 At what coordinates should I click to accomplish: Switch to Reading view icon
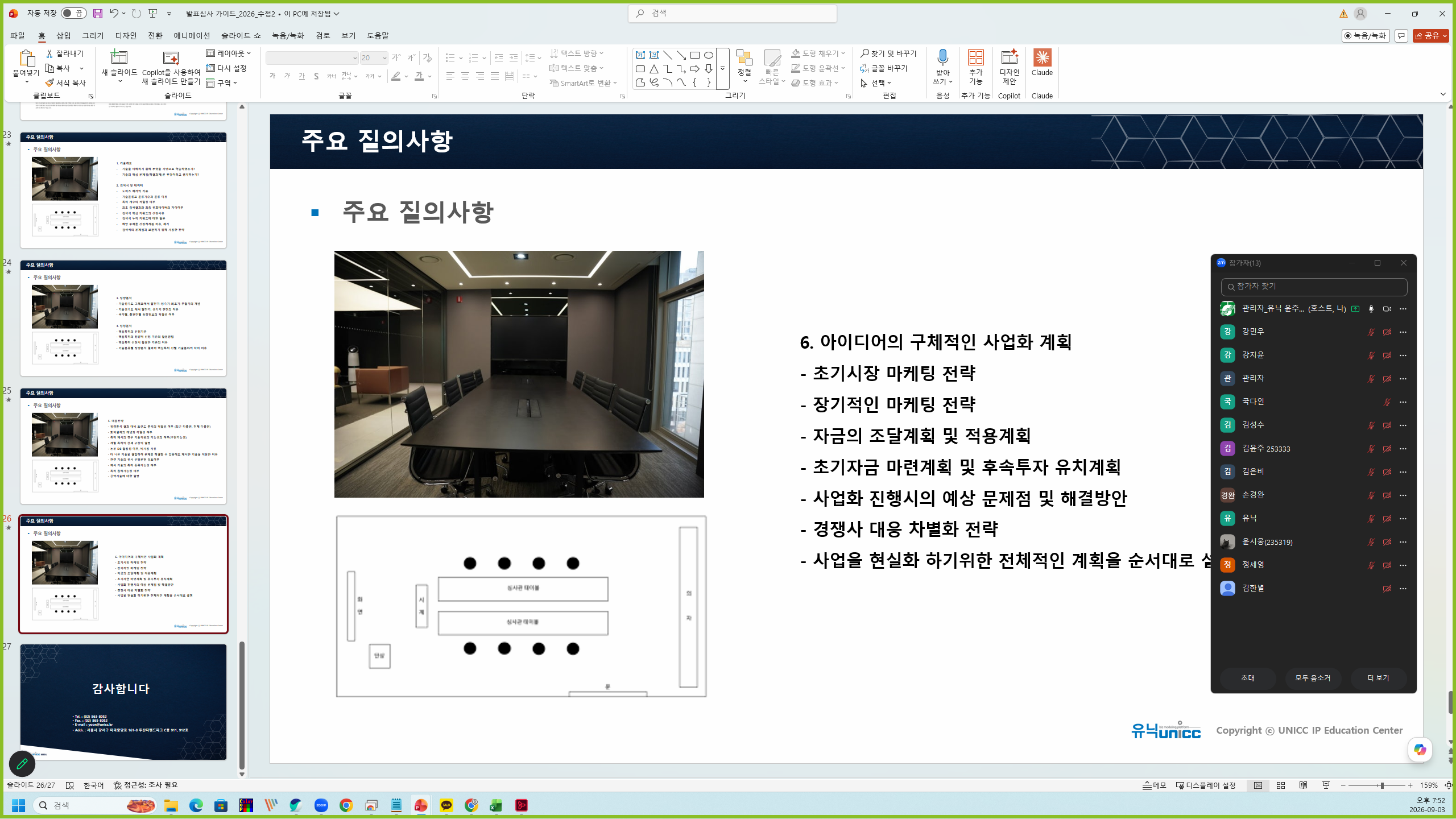[1304, 785]
